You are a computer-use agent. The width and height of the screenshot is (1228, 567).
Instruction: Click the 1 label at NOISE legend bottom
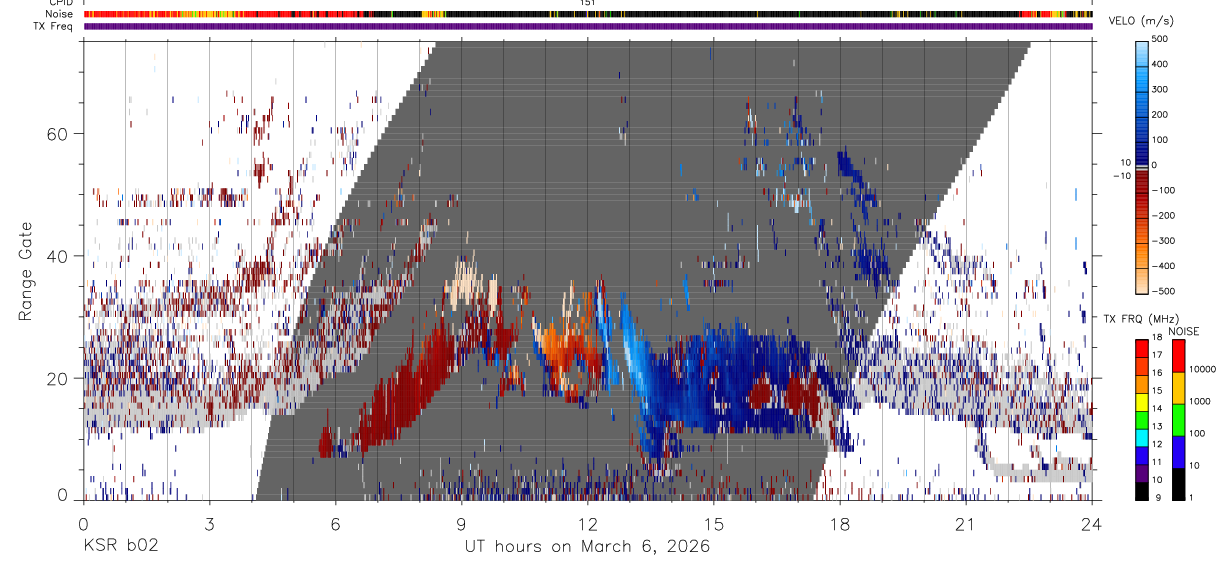1193,497
